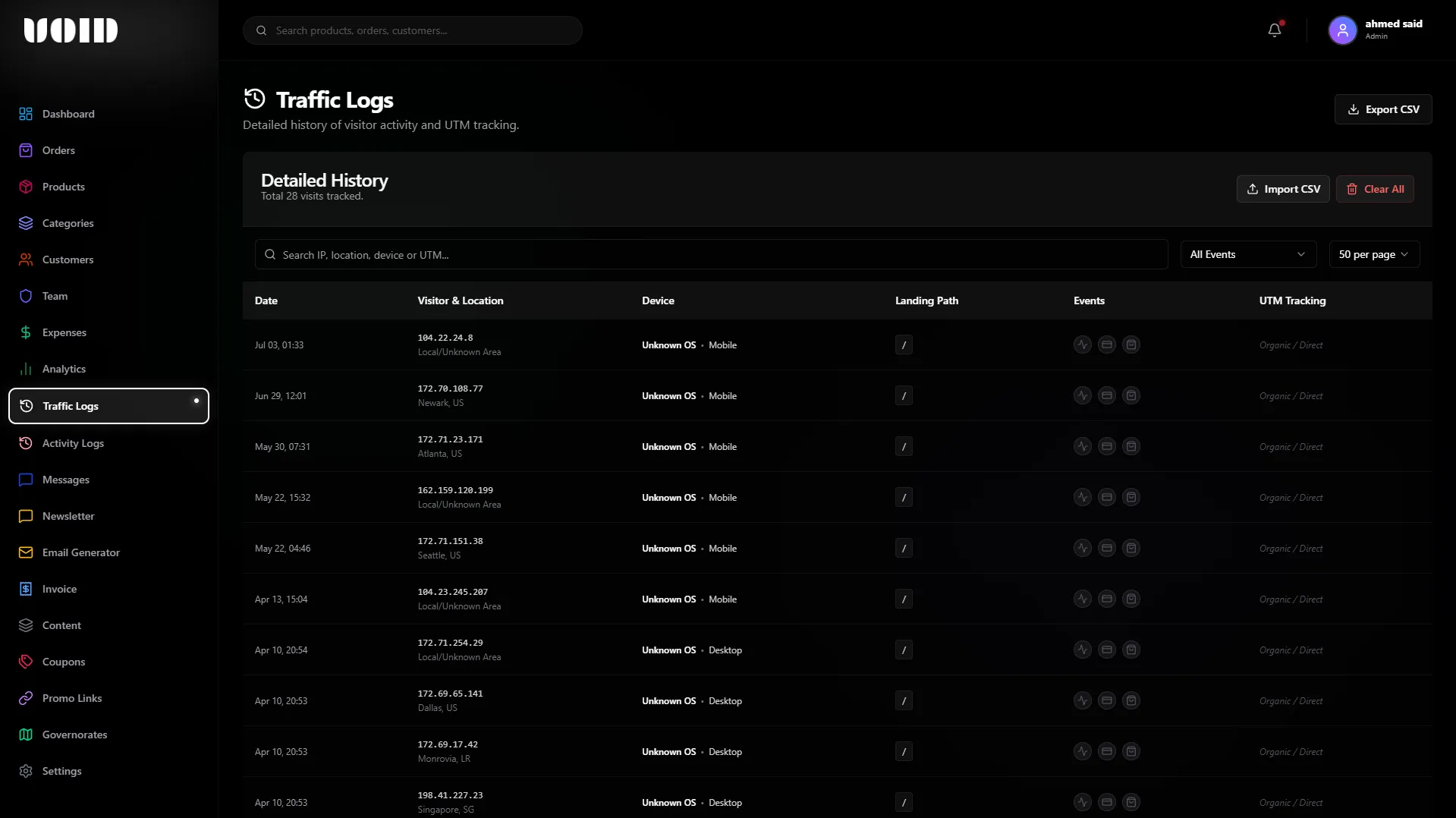Click Organic / Direct in the Jul 03 row
The width and height of the screenshot is (1456, 818).
pyautogui.click(x=1291, y=345)
